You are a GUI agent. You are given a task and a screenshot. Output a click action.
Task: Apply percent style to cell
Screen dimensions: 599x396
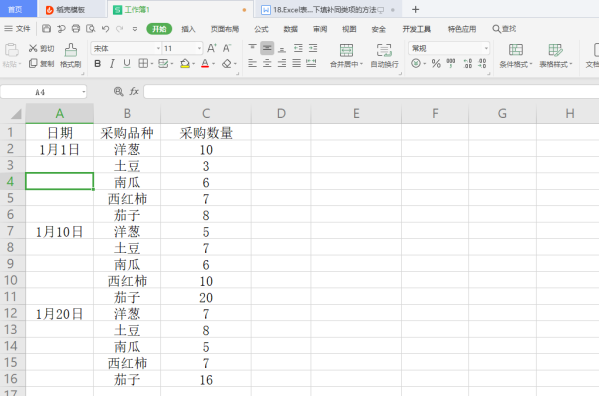[x=436, y=63]
